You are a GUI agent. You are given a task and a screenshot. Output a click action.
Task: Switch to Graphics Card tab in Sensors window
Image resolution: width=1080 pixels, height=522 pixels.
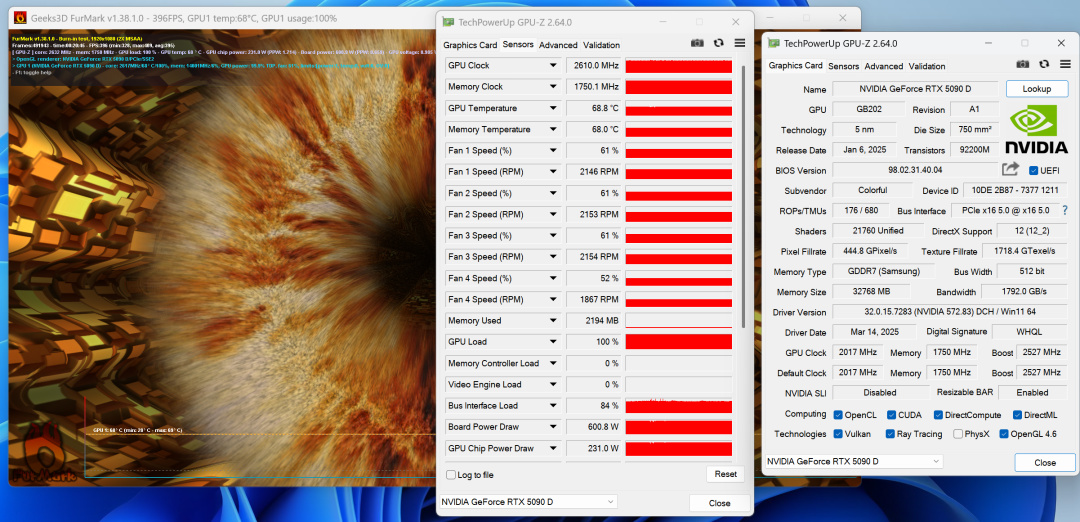[470, 45]
